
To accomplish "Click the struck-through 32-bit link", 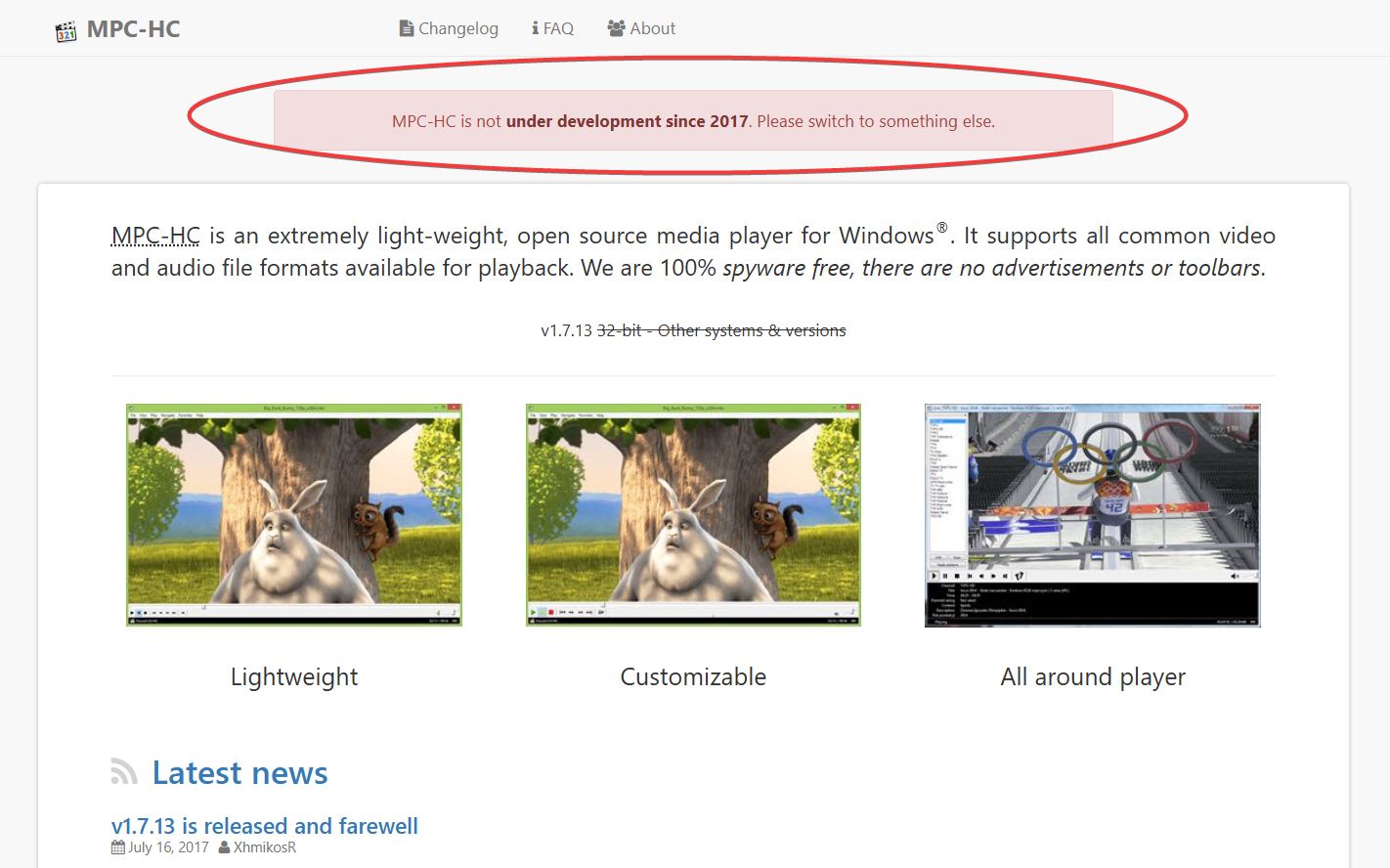I will 620,330.
